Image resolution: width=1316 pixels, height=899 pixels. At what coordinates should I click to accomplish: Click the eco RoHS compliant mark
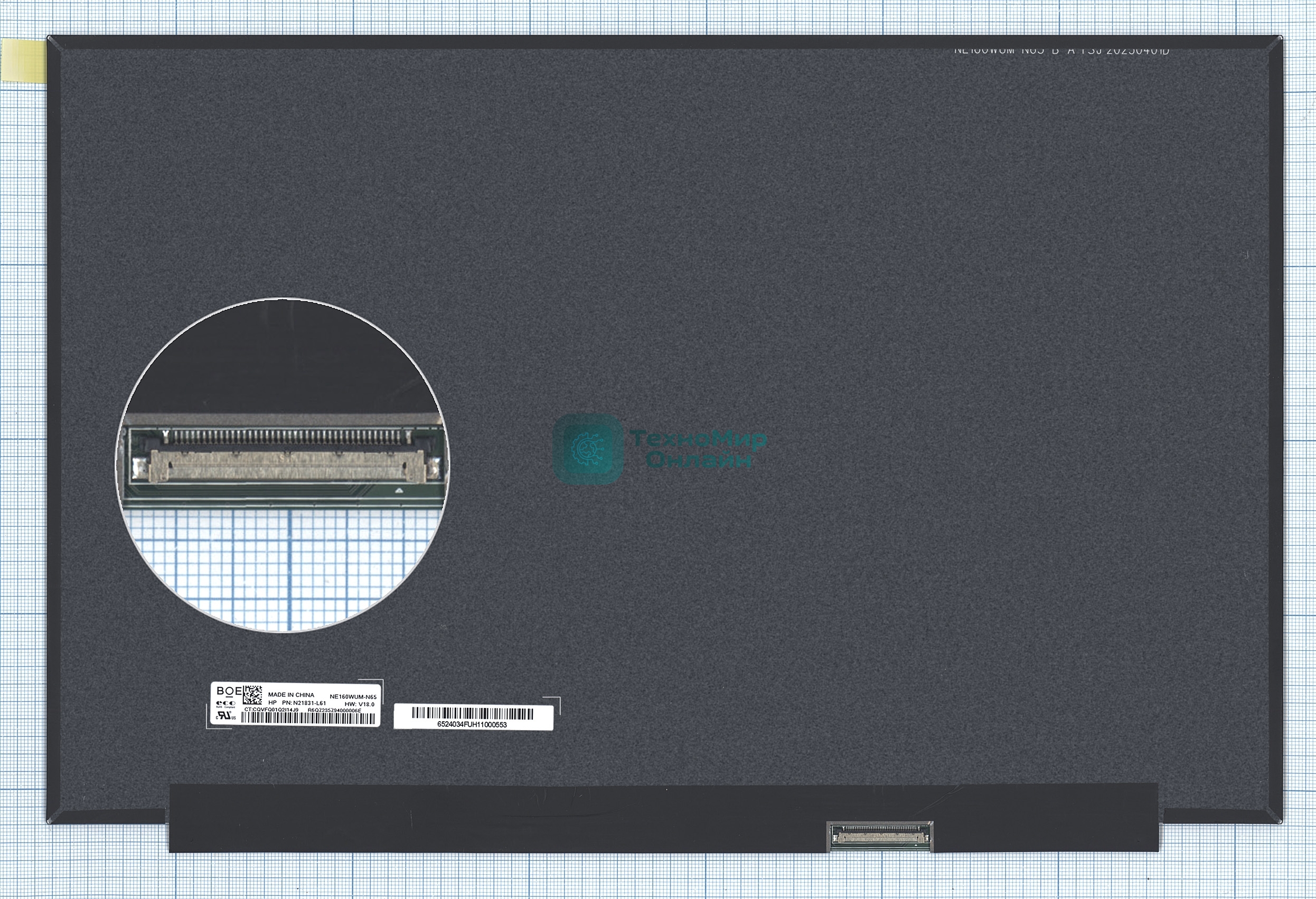(x=225, y=704)
